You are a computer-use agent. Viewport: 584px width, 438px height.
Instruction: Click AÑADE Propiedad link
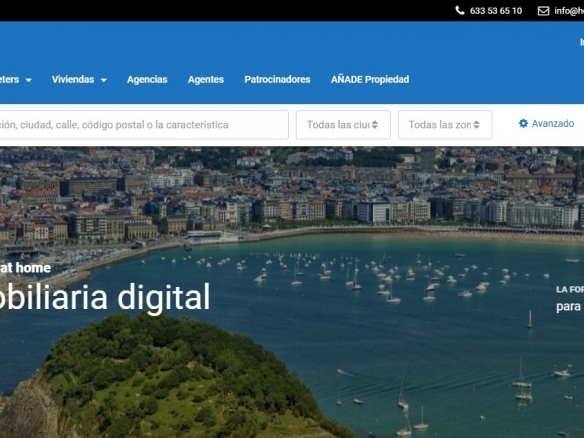coord(370,79)
